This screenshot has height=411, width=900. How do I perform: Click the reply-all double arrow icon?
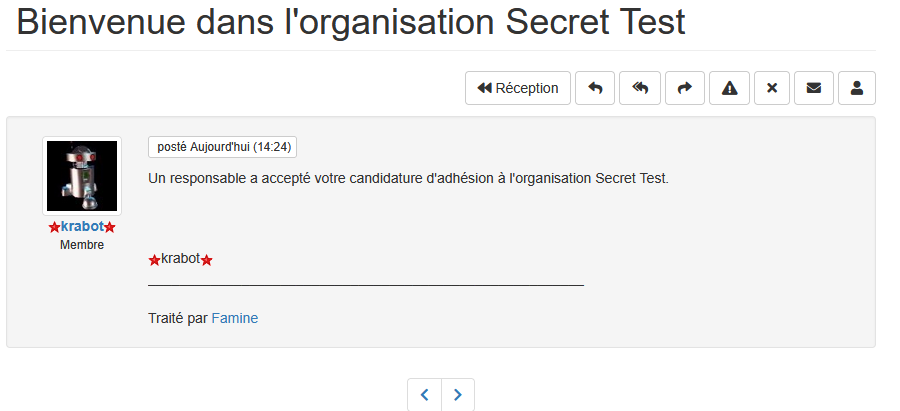pos(640,88)
